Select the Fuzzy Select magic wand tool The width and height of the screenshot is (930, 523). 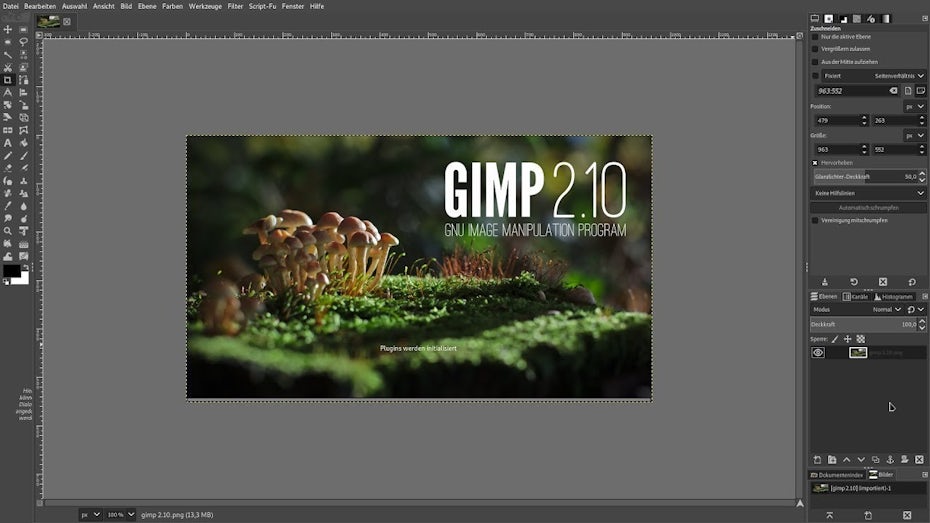click(8, 55)
